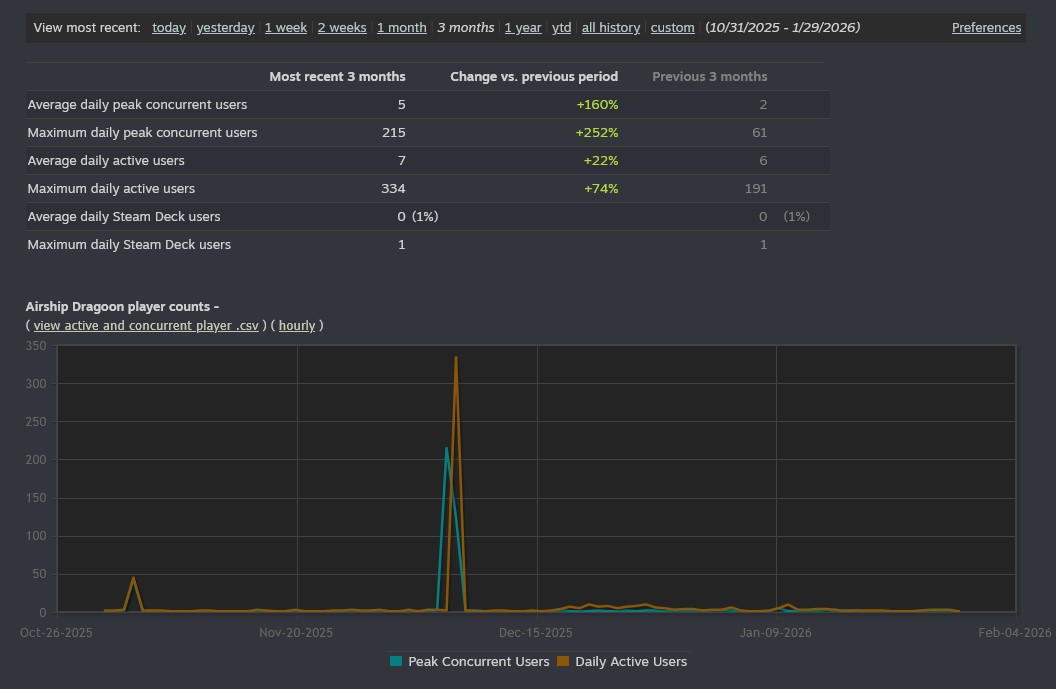Show 'all history' player data
Image resolution: width=1056 pixels, height=689 pixels.
[611, 28]
